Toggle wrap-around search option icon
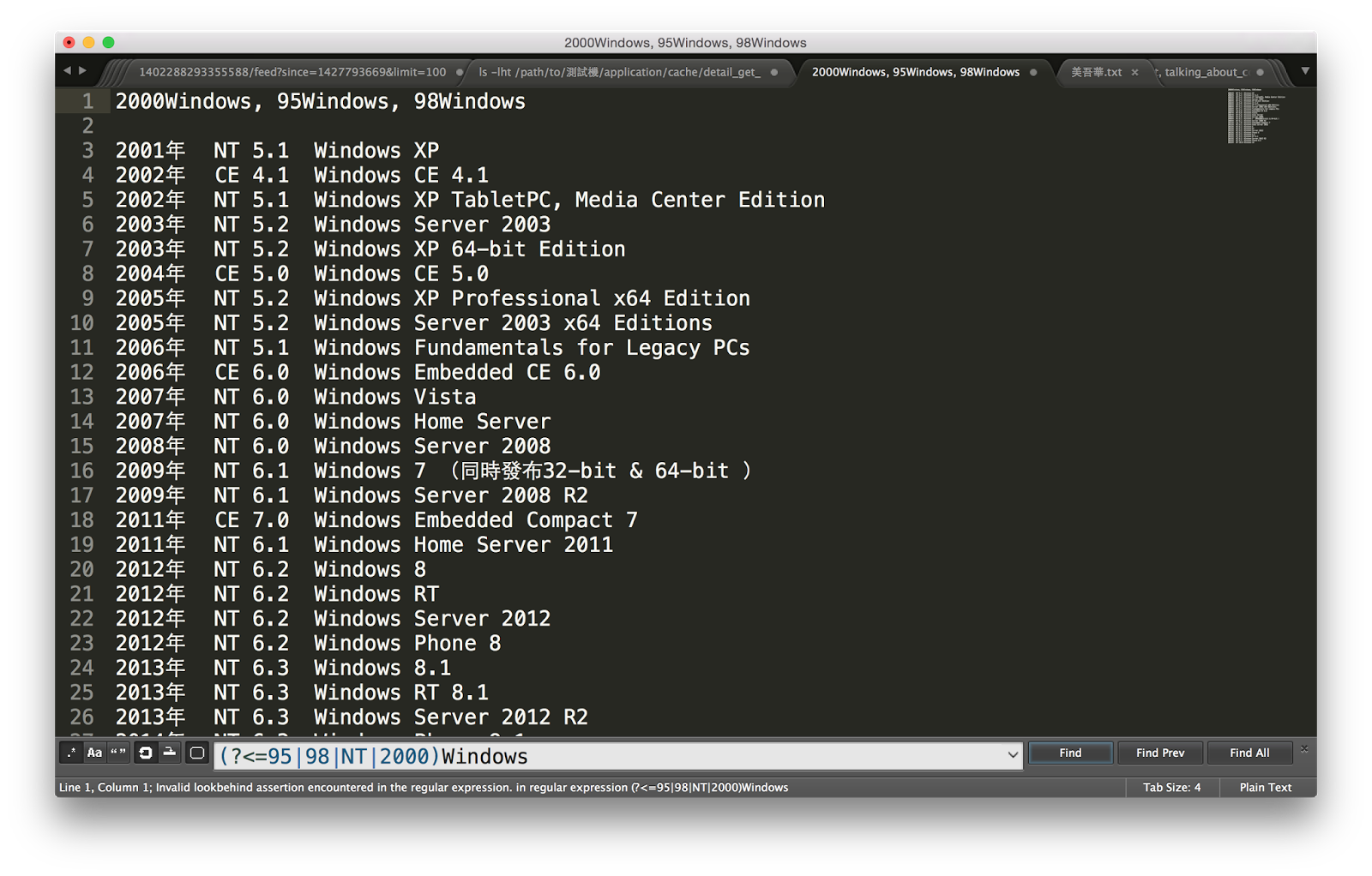The width and height of the screenshot is (1372, 876). (146, 753)
